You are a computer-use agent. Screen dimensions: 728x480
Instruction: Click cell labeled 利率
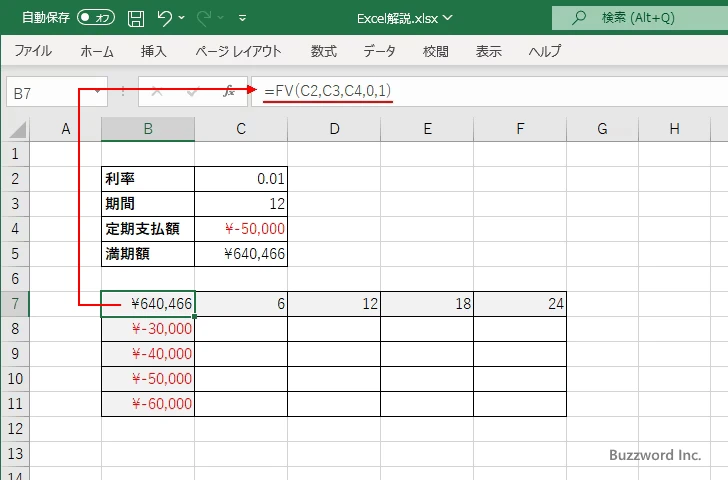[148, 179]
